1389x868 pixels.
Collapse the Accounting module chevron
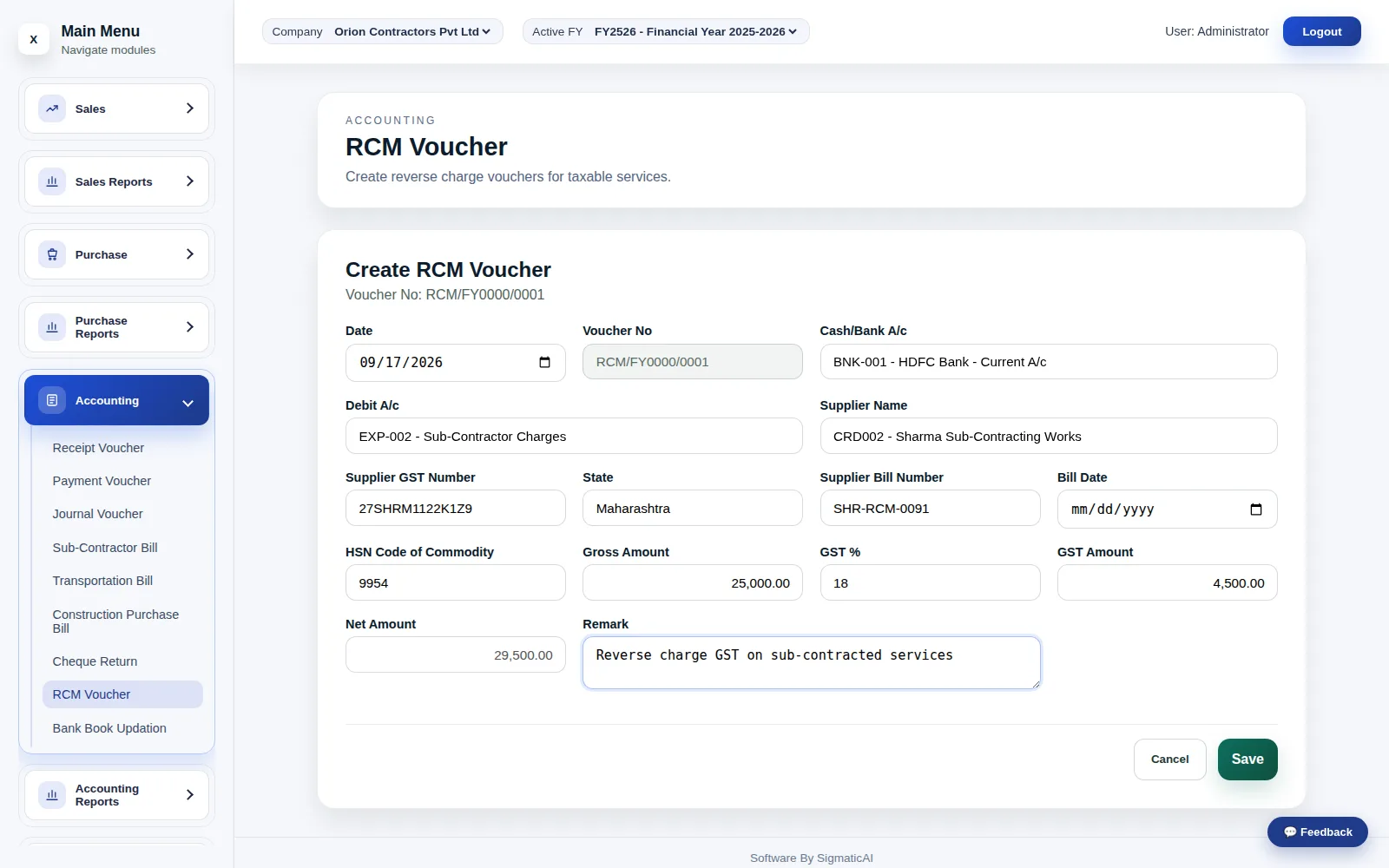tap(188, 403)
